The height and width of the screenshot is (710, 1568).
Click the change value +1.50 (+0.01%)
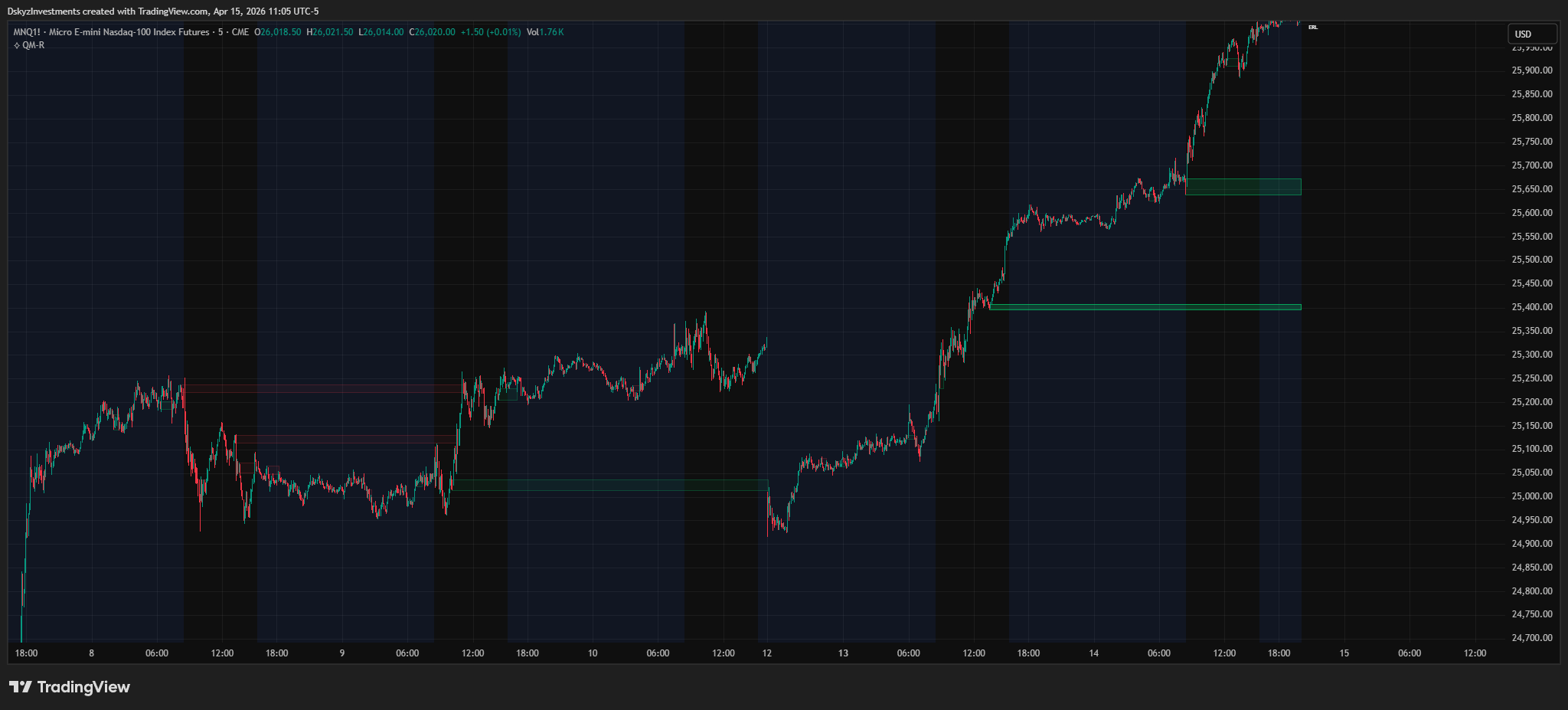(491, 32)
